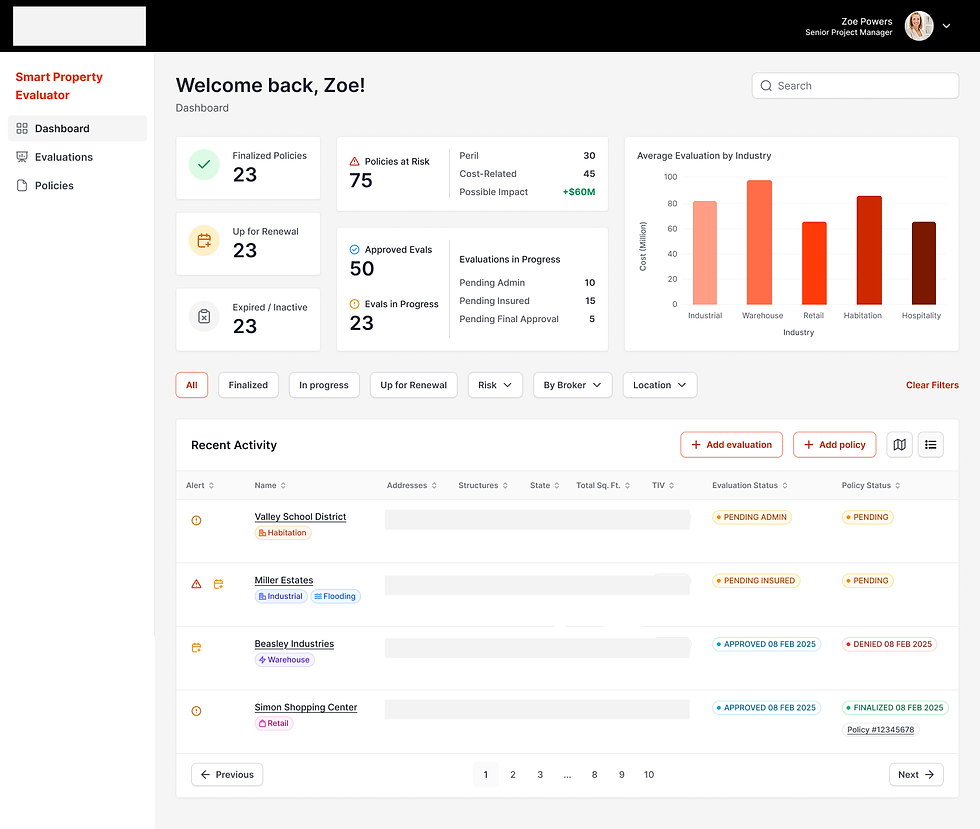Sort table by Name column
This screenshot has width=980, height=829.
point(270,485)
